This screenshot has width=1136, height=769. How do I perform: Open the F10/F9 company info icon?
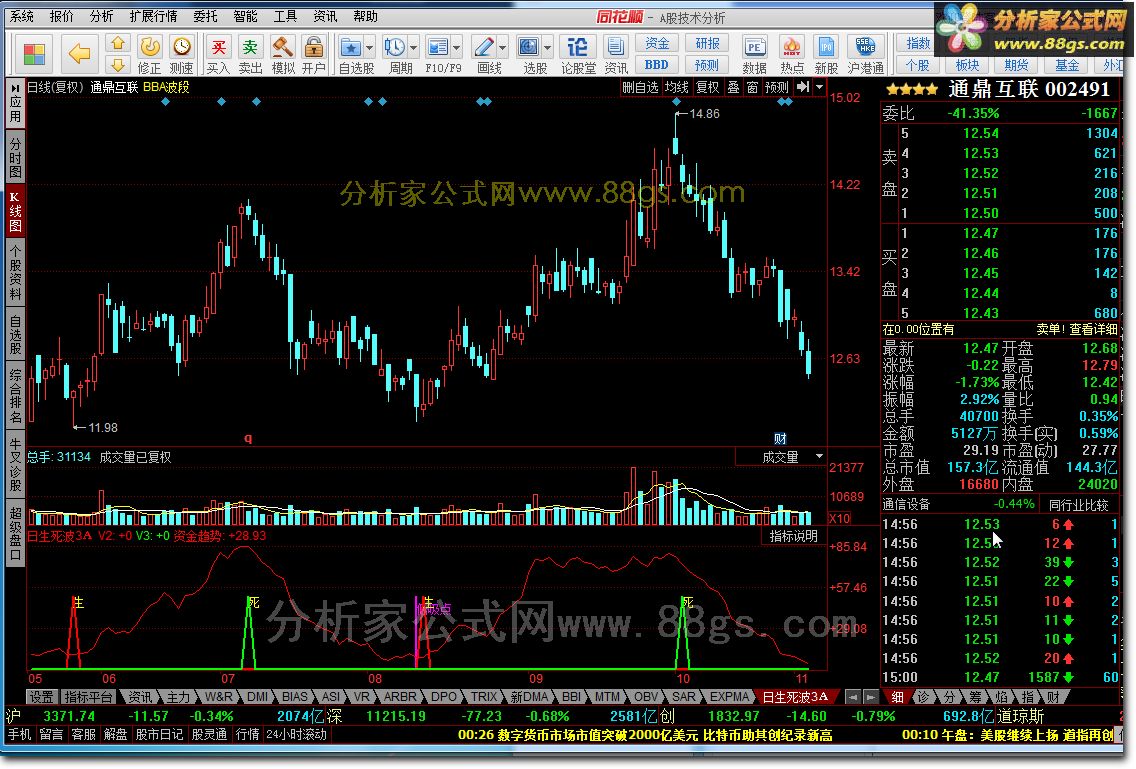click(x=438, y=48)
